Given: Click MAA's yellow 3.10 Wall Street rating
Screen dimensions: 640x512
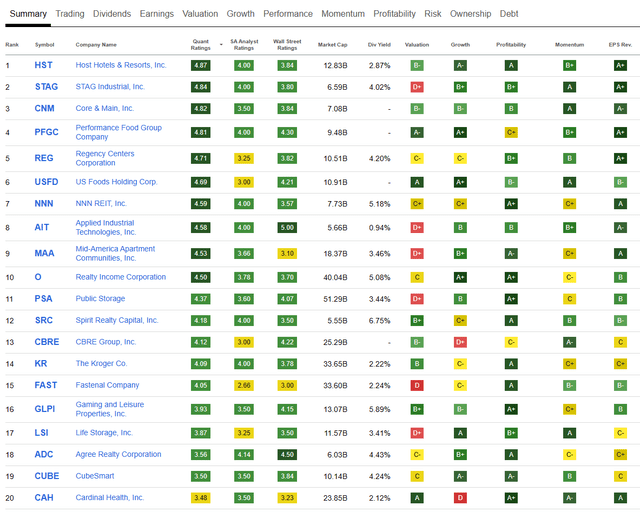Looking at the screenshot, I should click(287, 254).
